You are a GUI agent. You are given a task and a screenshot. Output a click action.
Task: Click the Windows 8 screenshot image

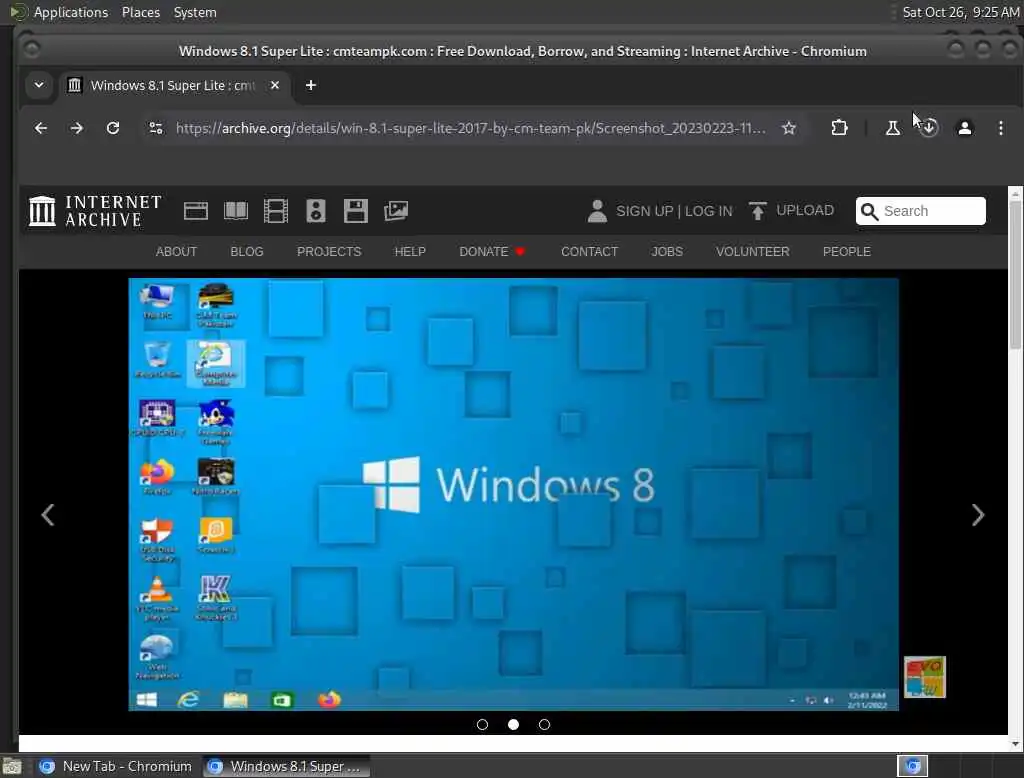click(x=513, y=494)
